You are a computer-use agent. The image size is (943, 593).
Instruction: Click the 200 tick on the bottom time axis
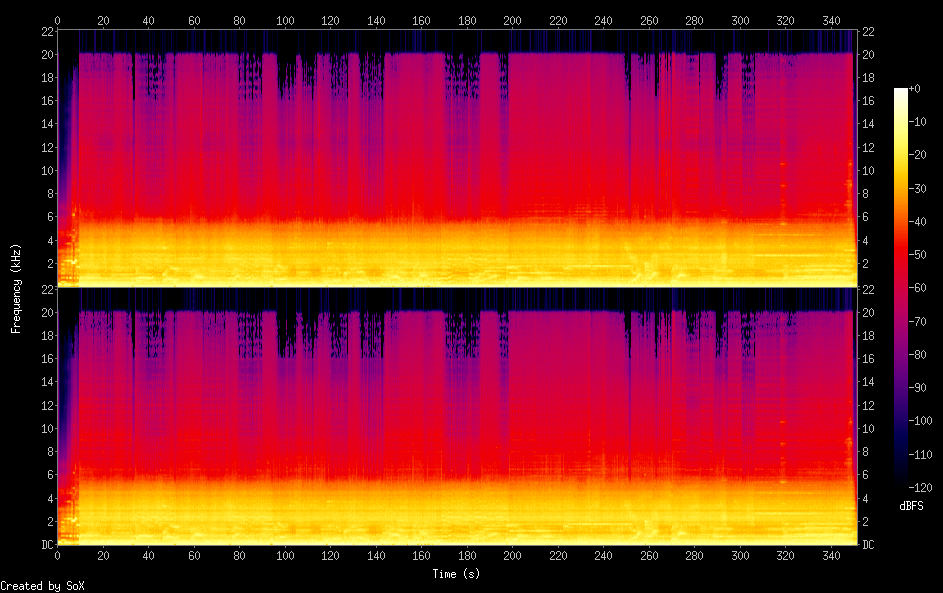click(513, 555)
